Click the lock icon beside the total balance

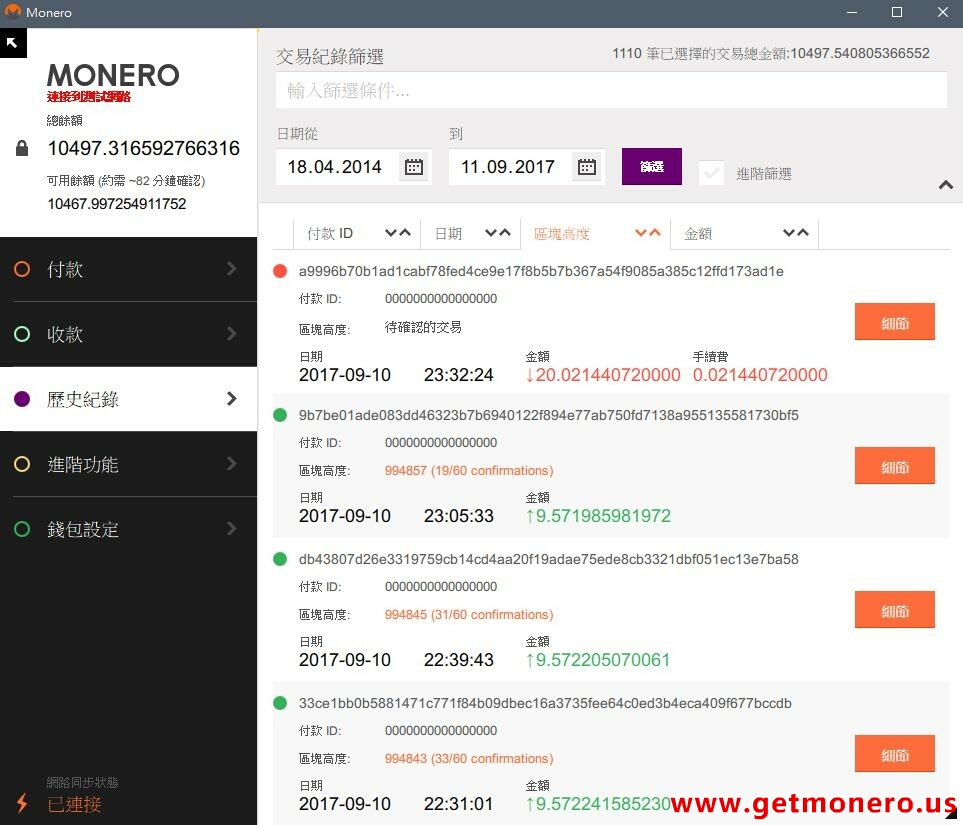(x=21, y=148)
